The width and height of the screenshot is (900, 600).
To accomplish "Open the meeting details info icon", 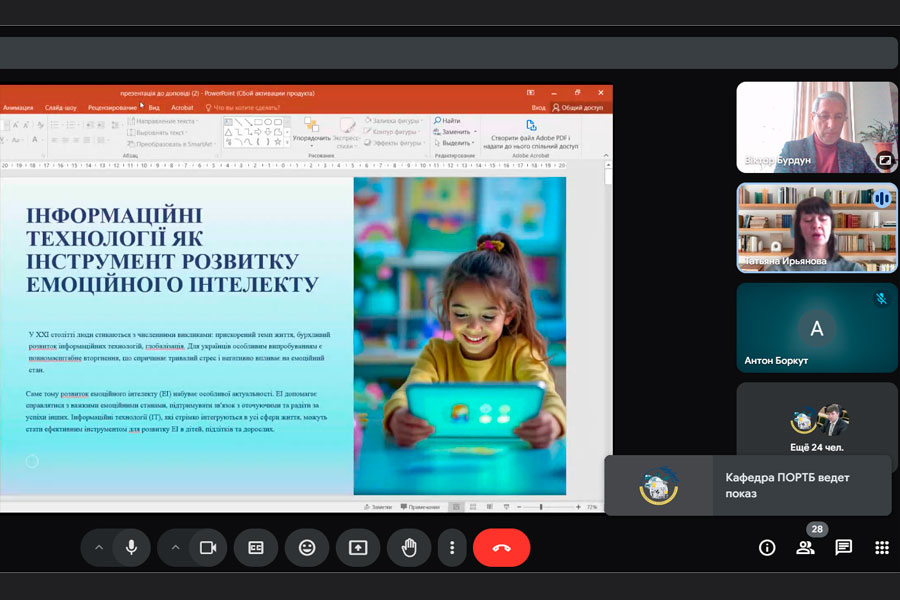I will point(767,547).
